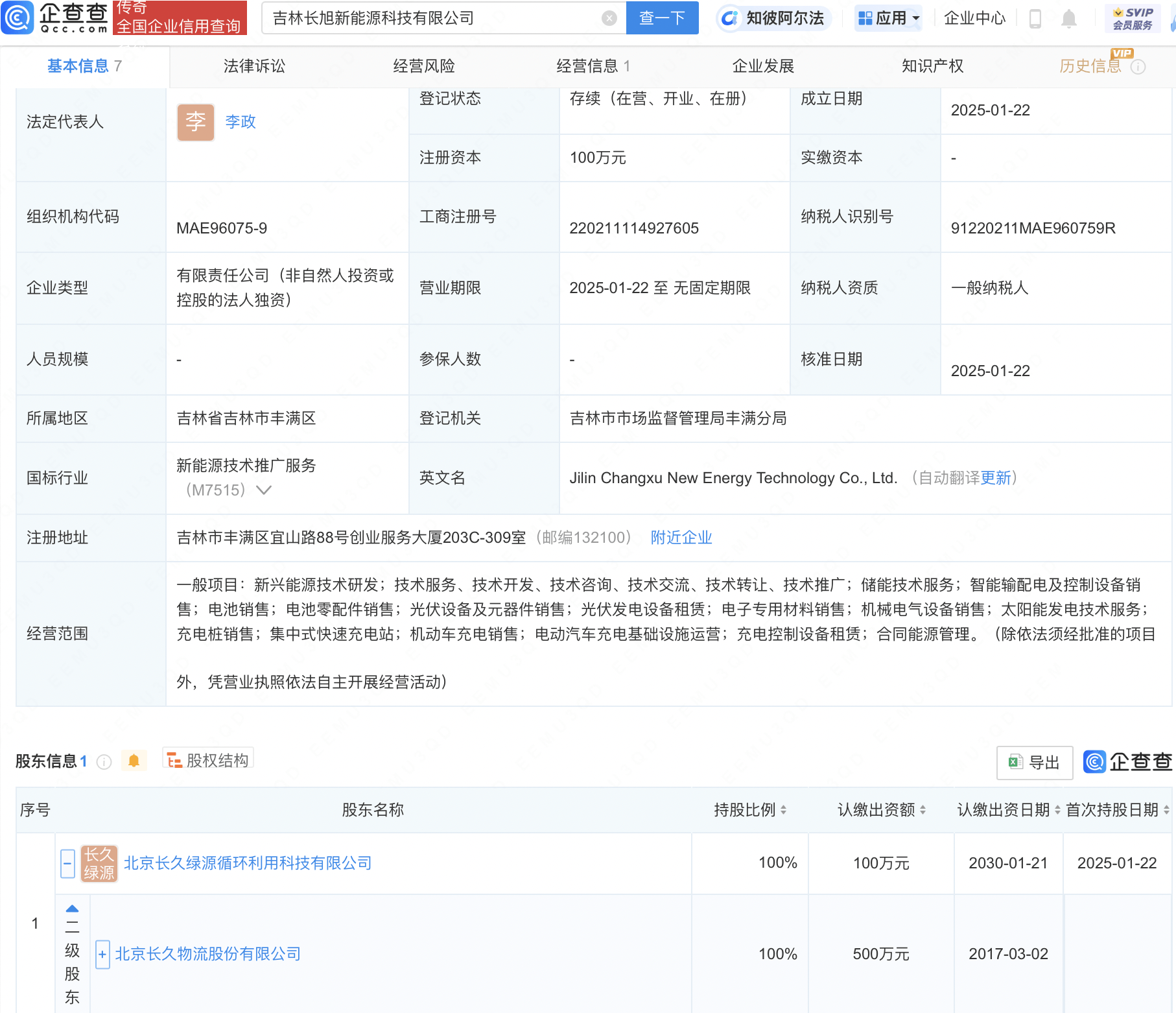Click the shareholder alert bell icon
Viewport: 1176px width, 1013px height.
134,760
